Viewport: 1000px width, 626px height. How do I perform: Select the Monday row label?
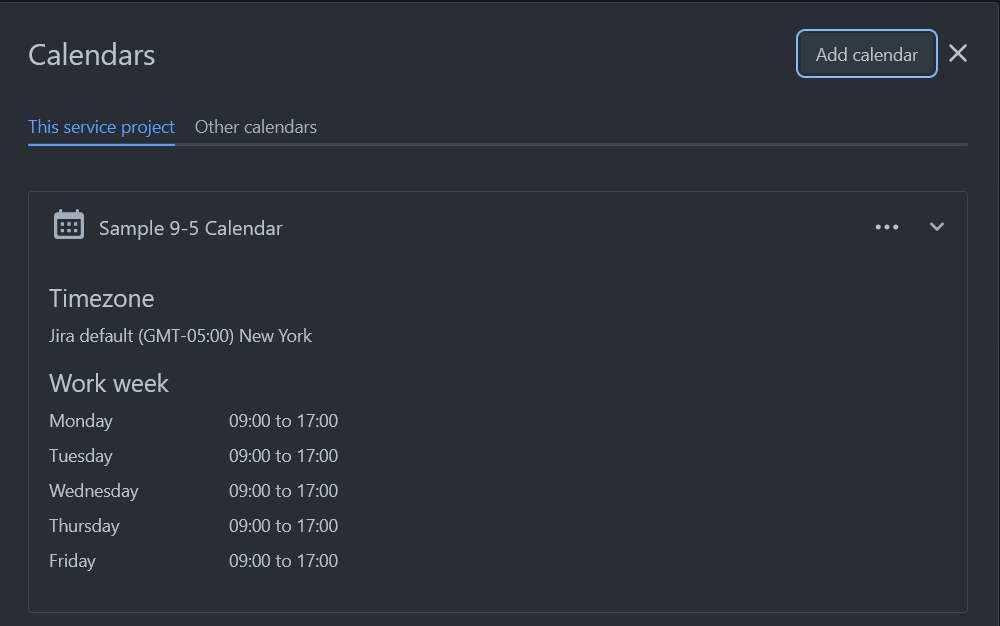(81, 421)
